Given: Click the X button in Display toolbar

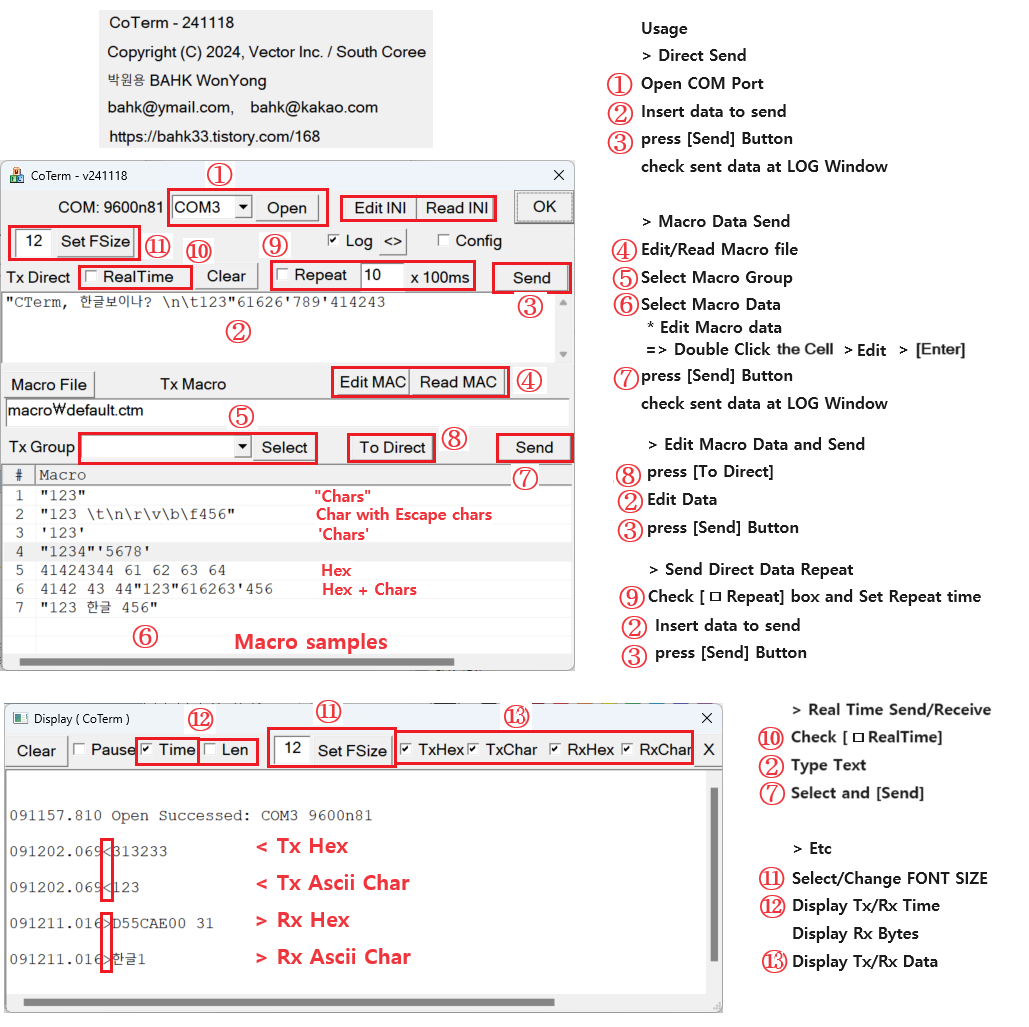Looking at the screenshot, I should tap(709, 749).
